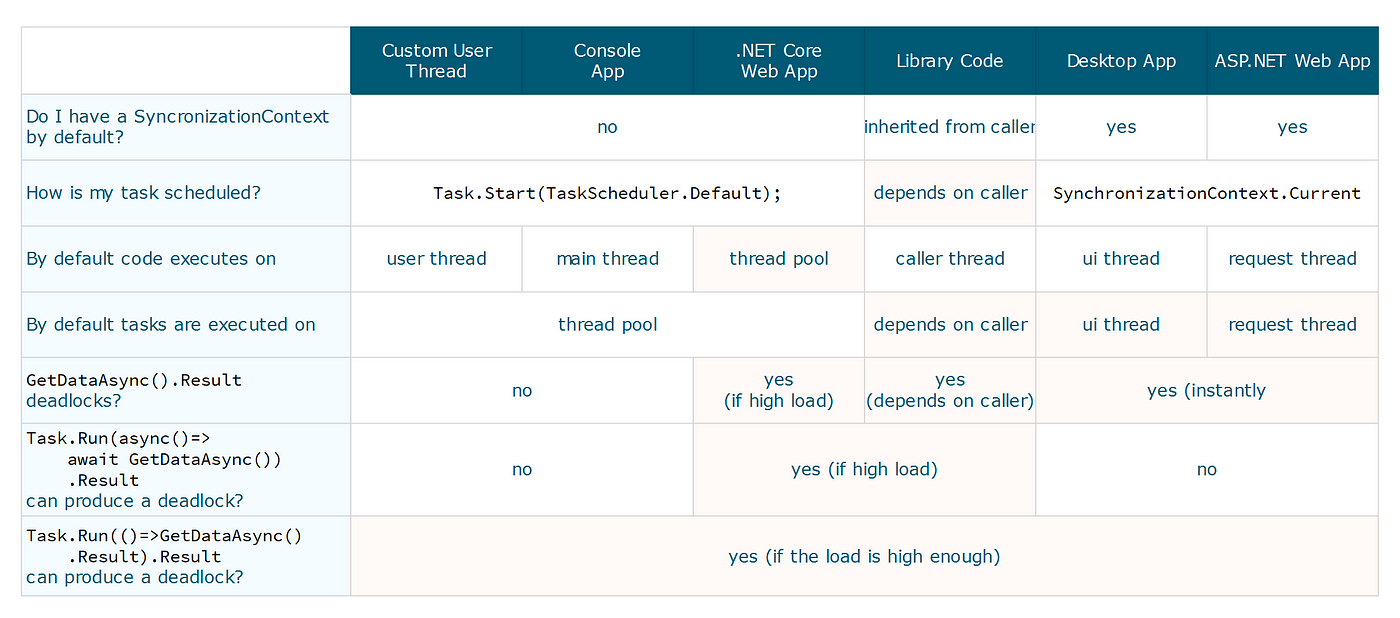Click the 'yes (if the load is high enough)' cell
This screenshot has height=618, width=1400.
coord(864,556)
